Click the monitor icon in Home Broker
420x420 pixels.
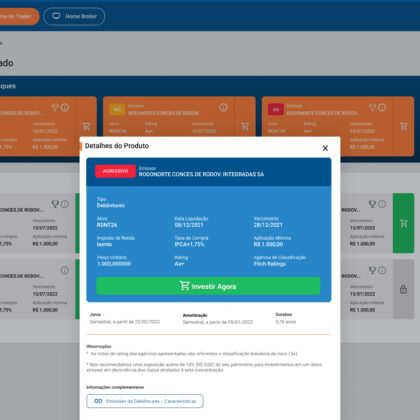56,16
